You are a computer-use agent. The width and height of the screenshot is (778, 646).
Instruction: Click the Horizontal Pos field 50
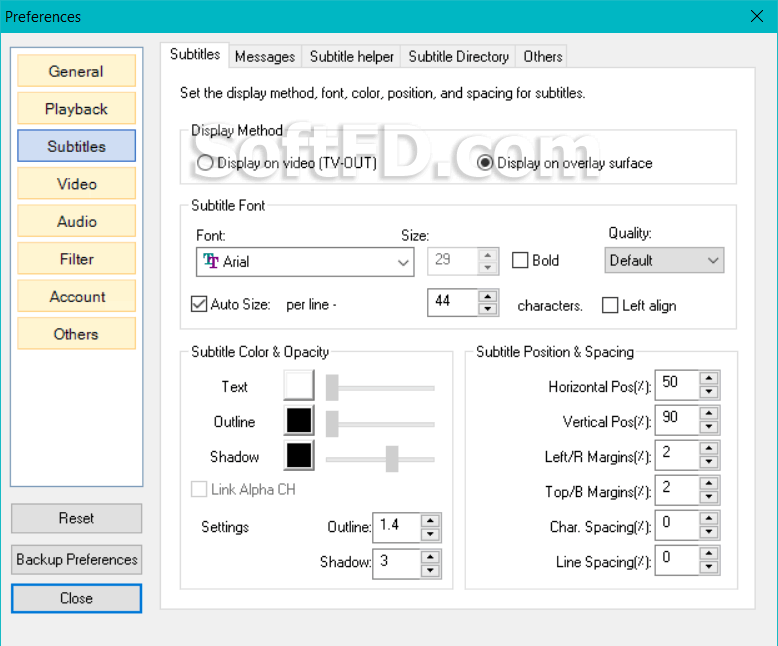pyautogui.click(x=677, y=385)
